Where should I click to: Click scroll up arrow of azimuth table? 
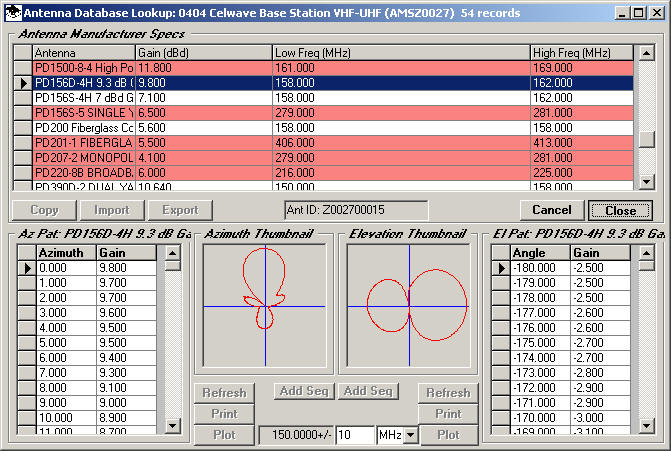click(172, 253)
